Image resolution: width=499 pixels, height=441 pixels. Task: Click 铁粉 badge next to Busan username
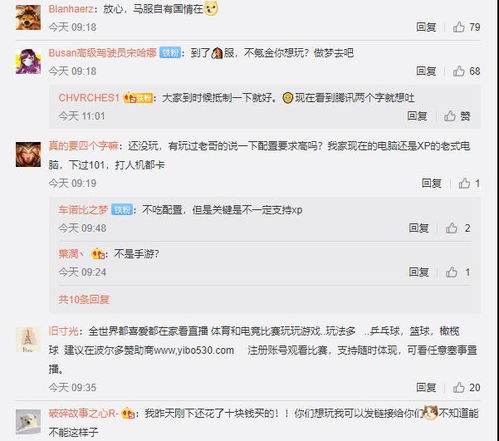[170, 53]
